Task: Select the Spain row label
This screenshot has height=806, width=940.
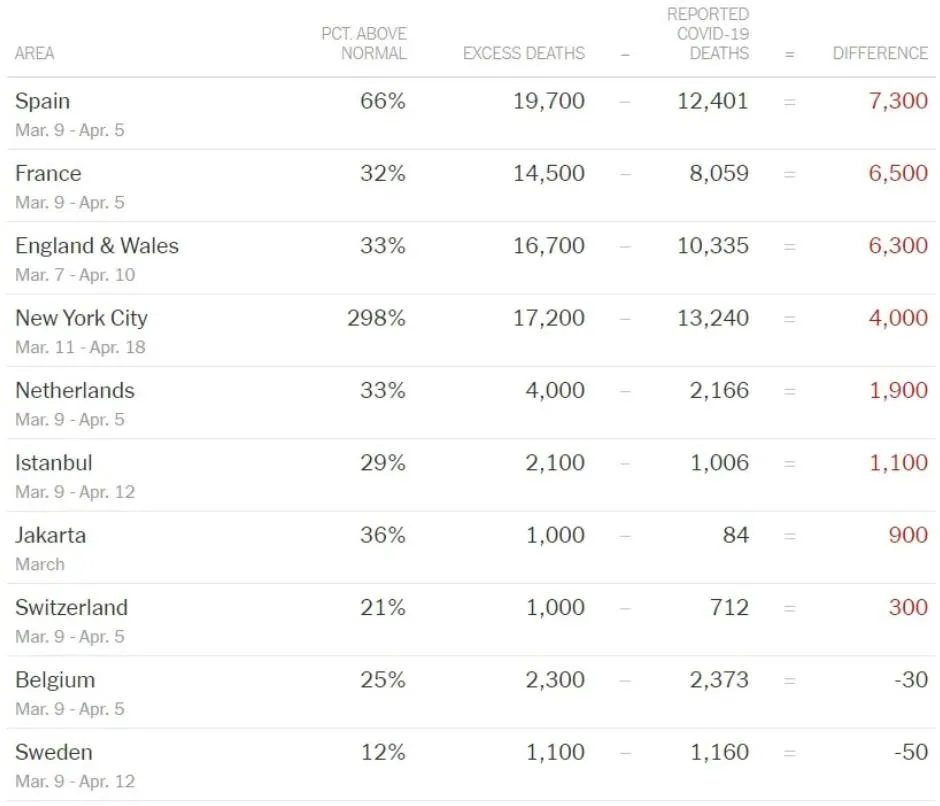Action: point(43,101)
